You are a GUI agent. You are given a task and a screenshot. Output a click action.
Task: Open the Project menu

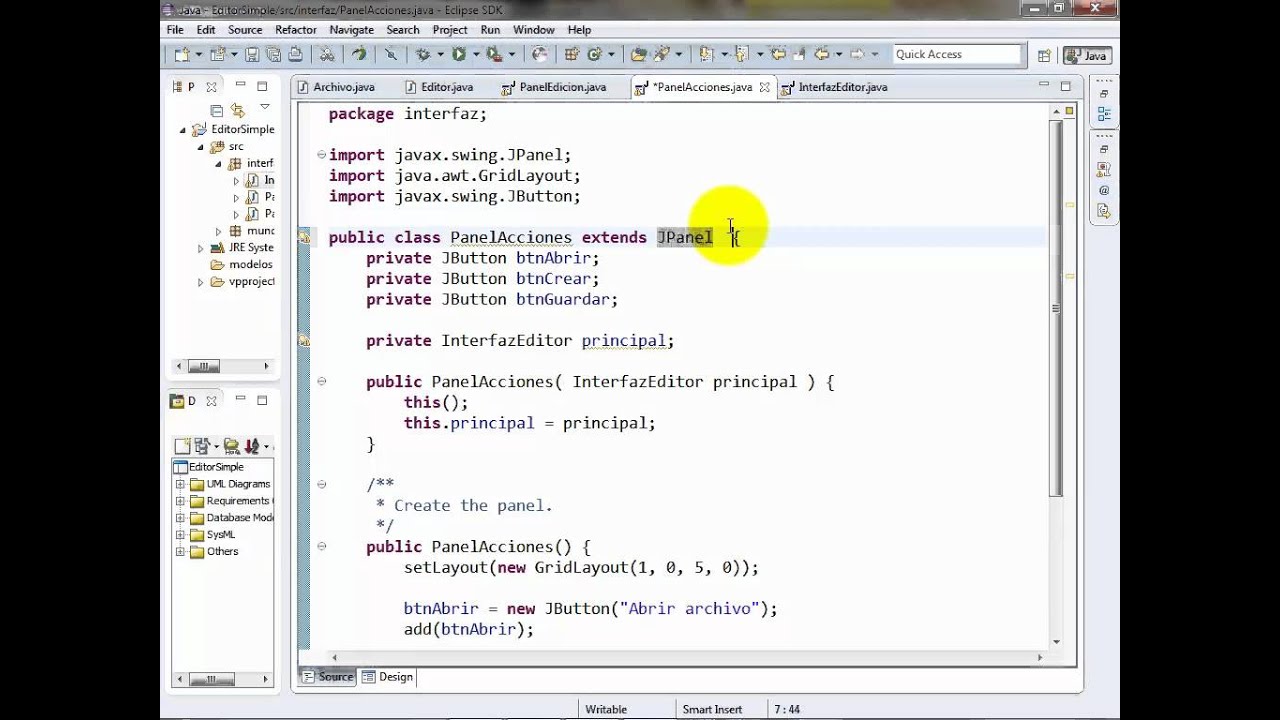[450, 30]
